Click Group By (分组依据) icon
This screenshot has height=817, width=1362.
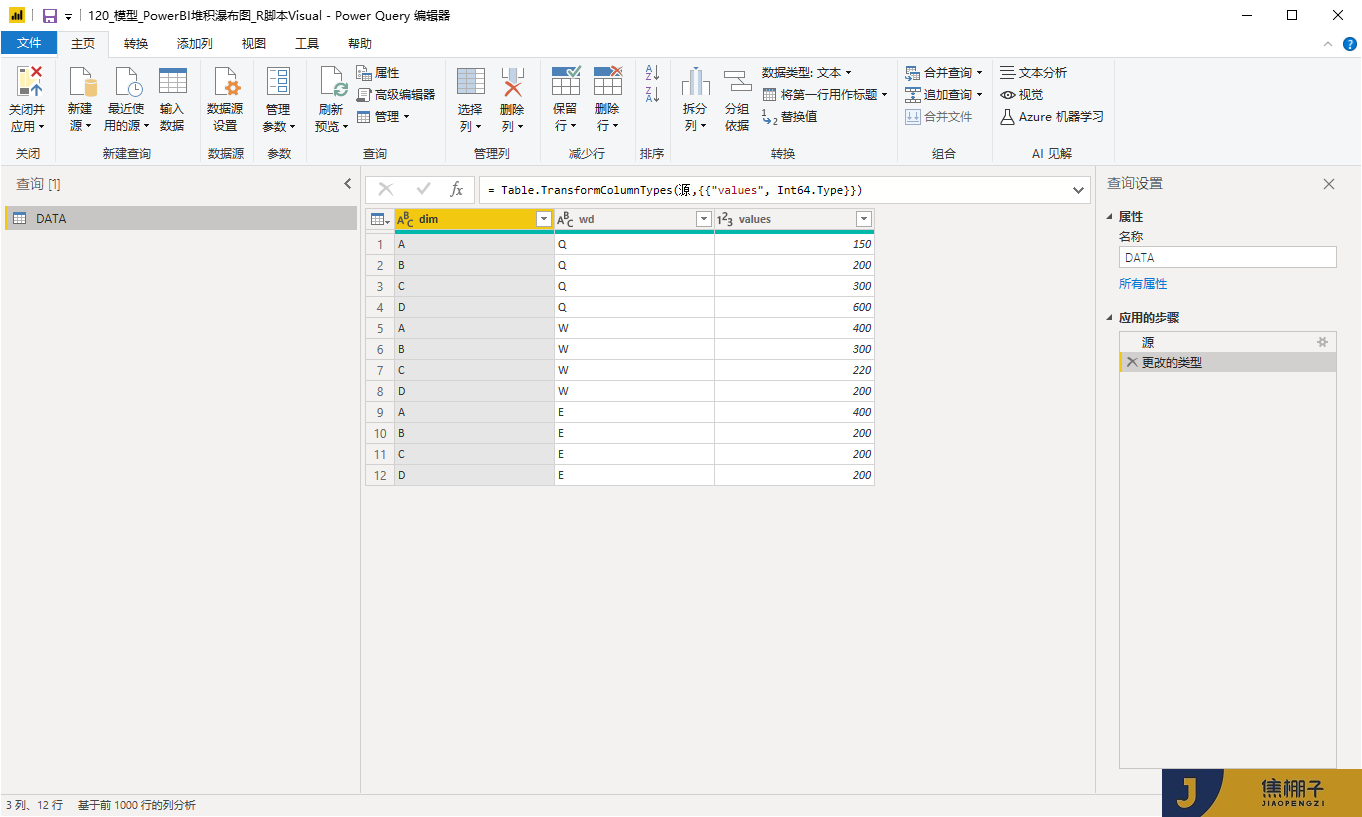(737, 82)
